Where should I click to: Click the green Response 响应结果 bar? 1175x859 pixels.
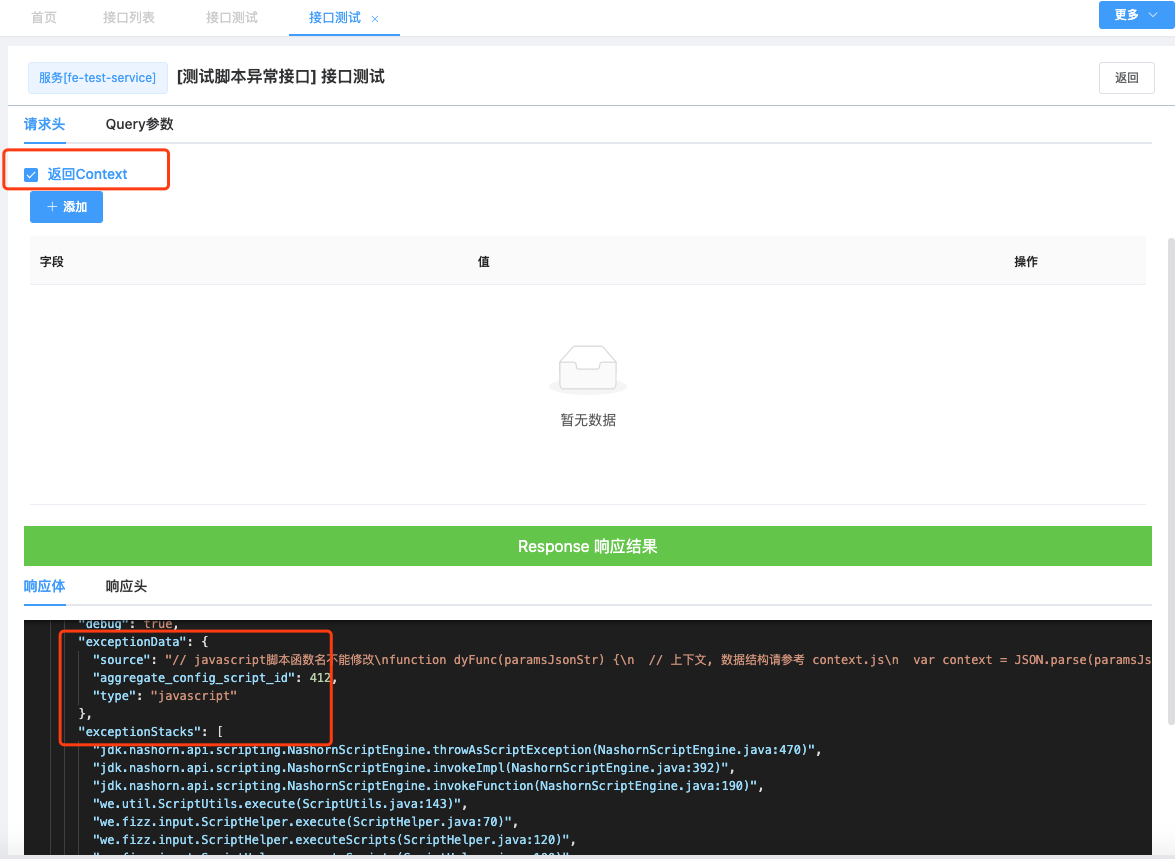[x=587, y=546]
